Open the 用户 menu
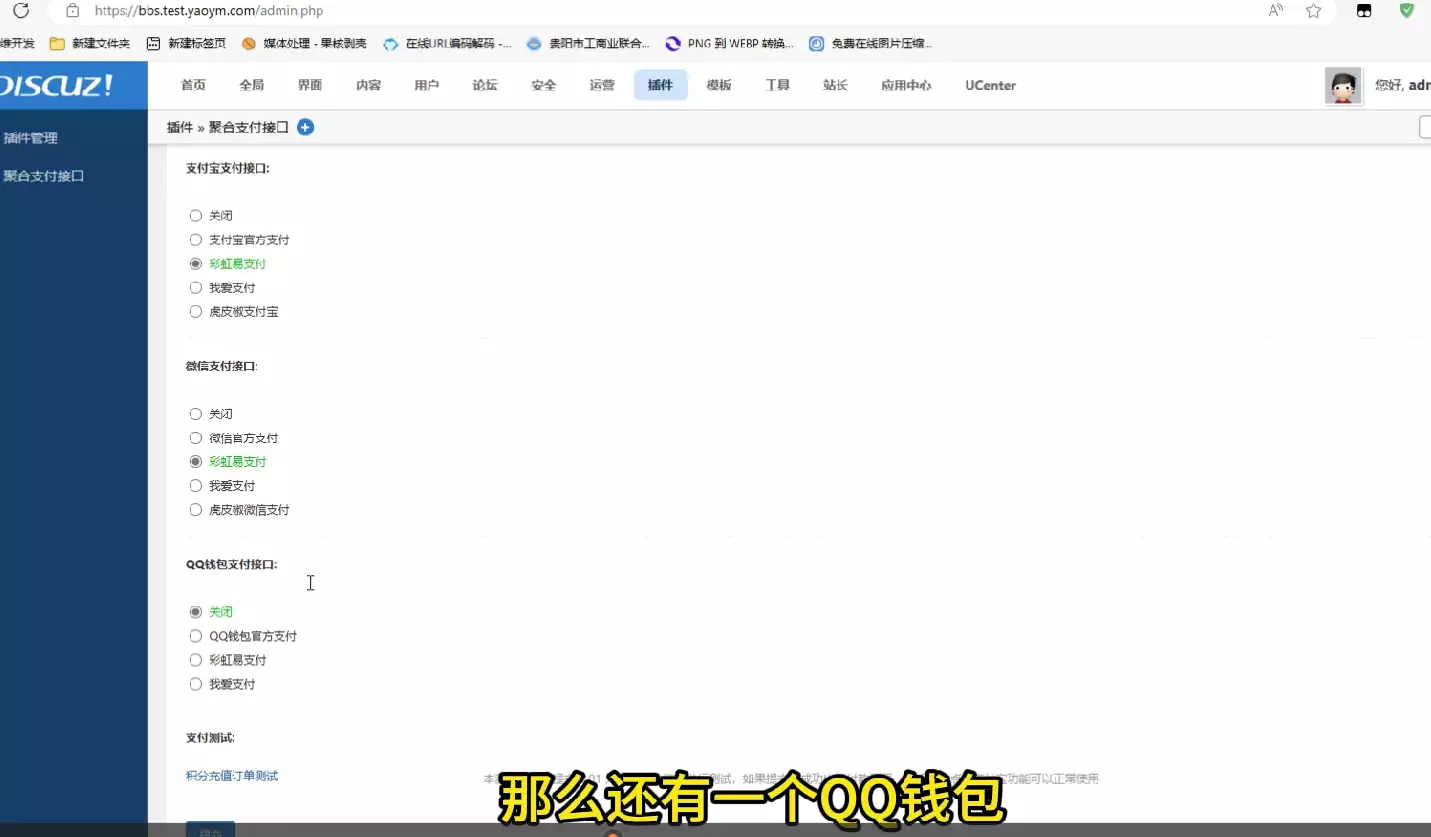This screenshot has height=837, width=1431. coord(427,85)
